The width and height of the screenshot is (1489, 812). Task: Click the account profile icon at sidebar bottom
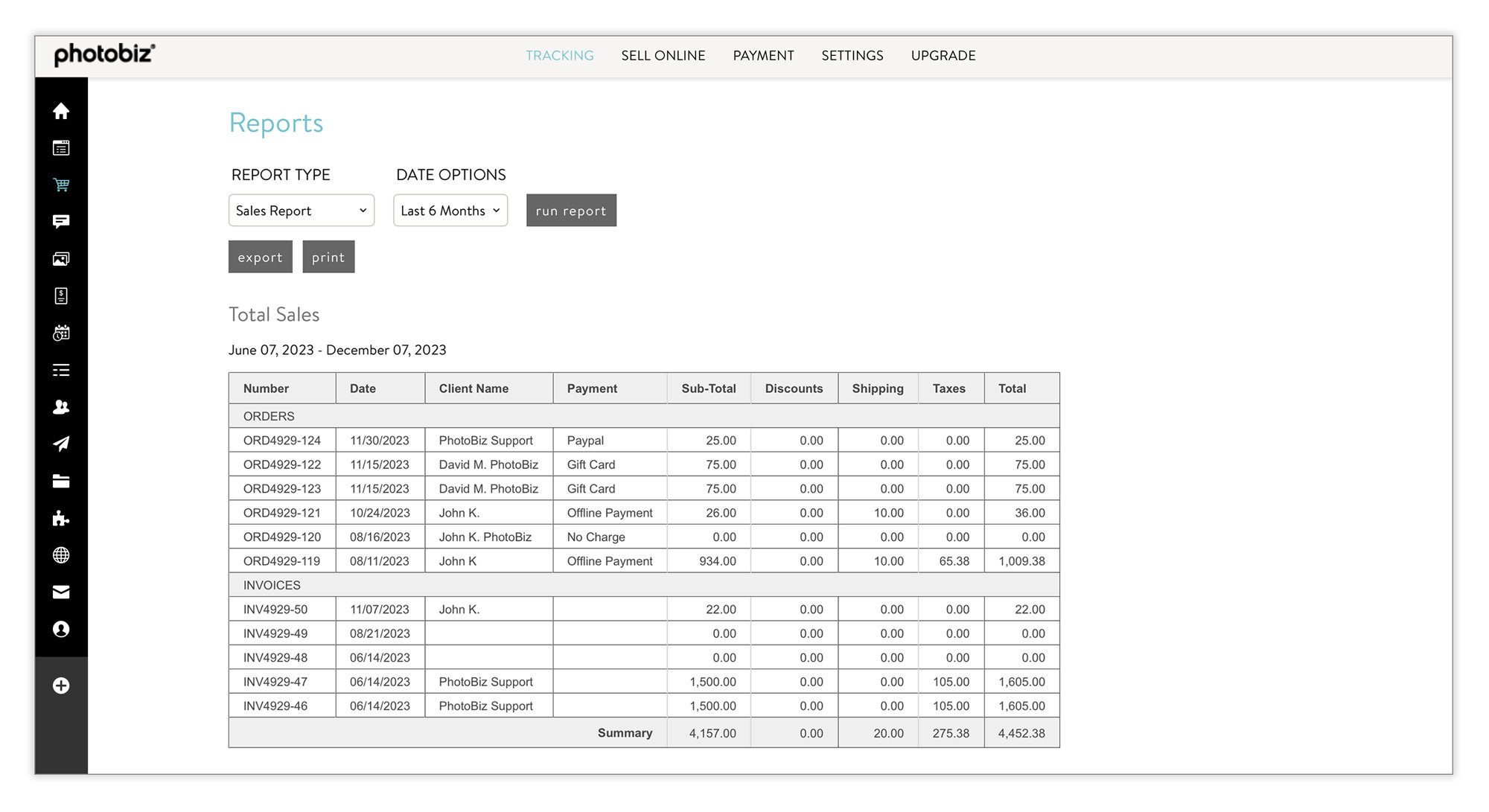point(62,629)
